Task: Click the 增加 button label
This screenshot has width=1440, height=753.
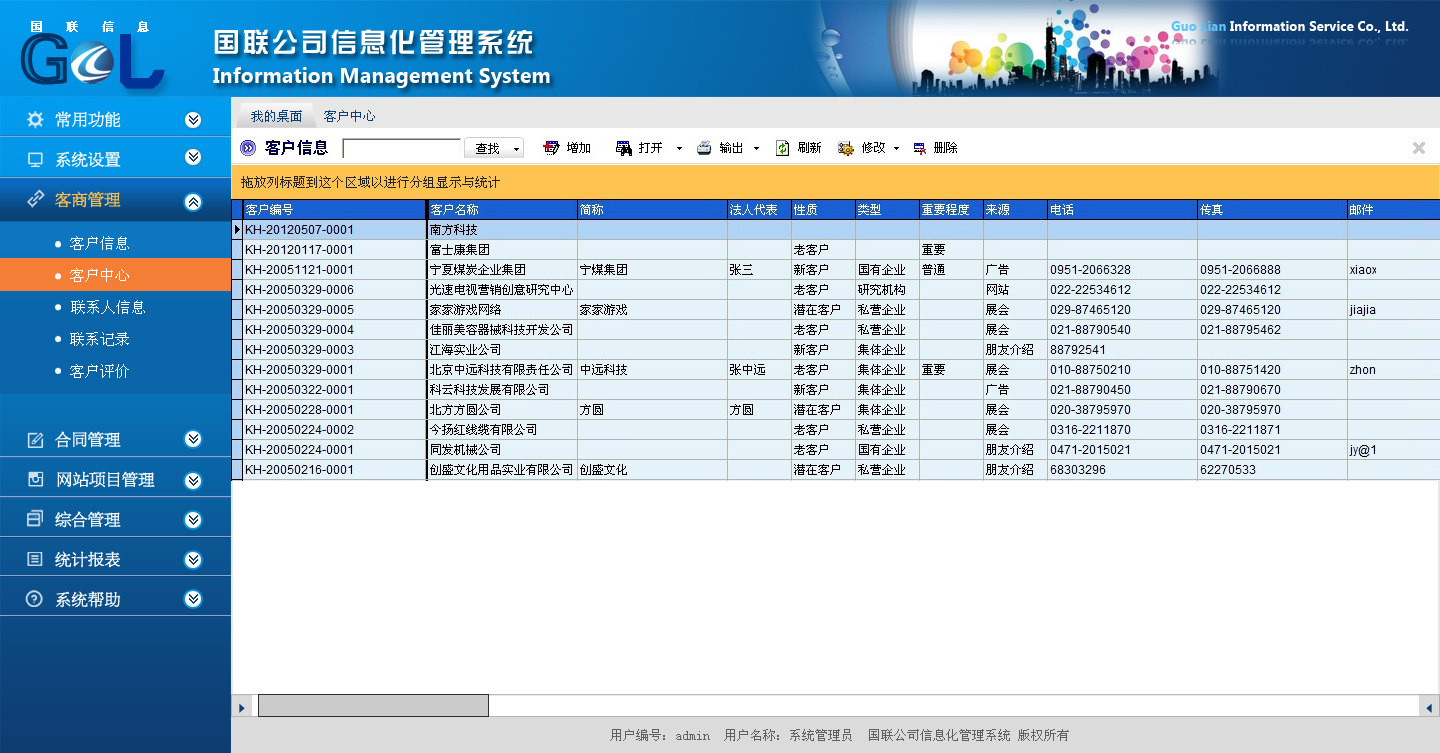Action: [579, 148]
